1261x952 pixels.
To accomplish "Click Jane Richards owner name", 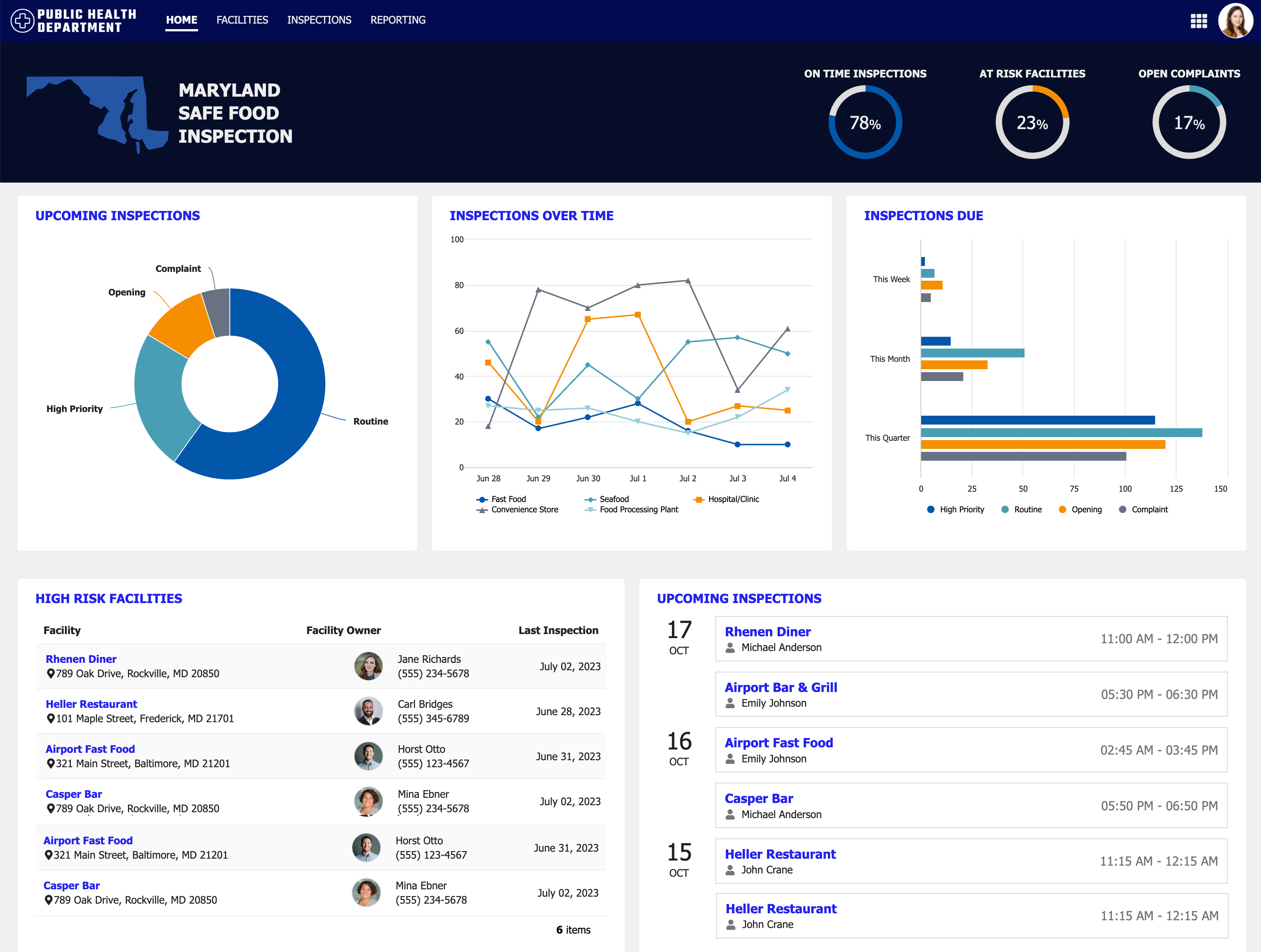I will (429, 659).
